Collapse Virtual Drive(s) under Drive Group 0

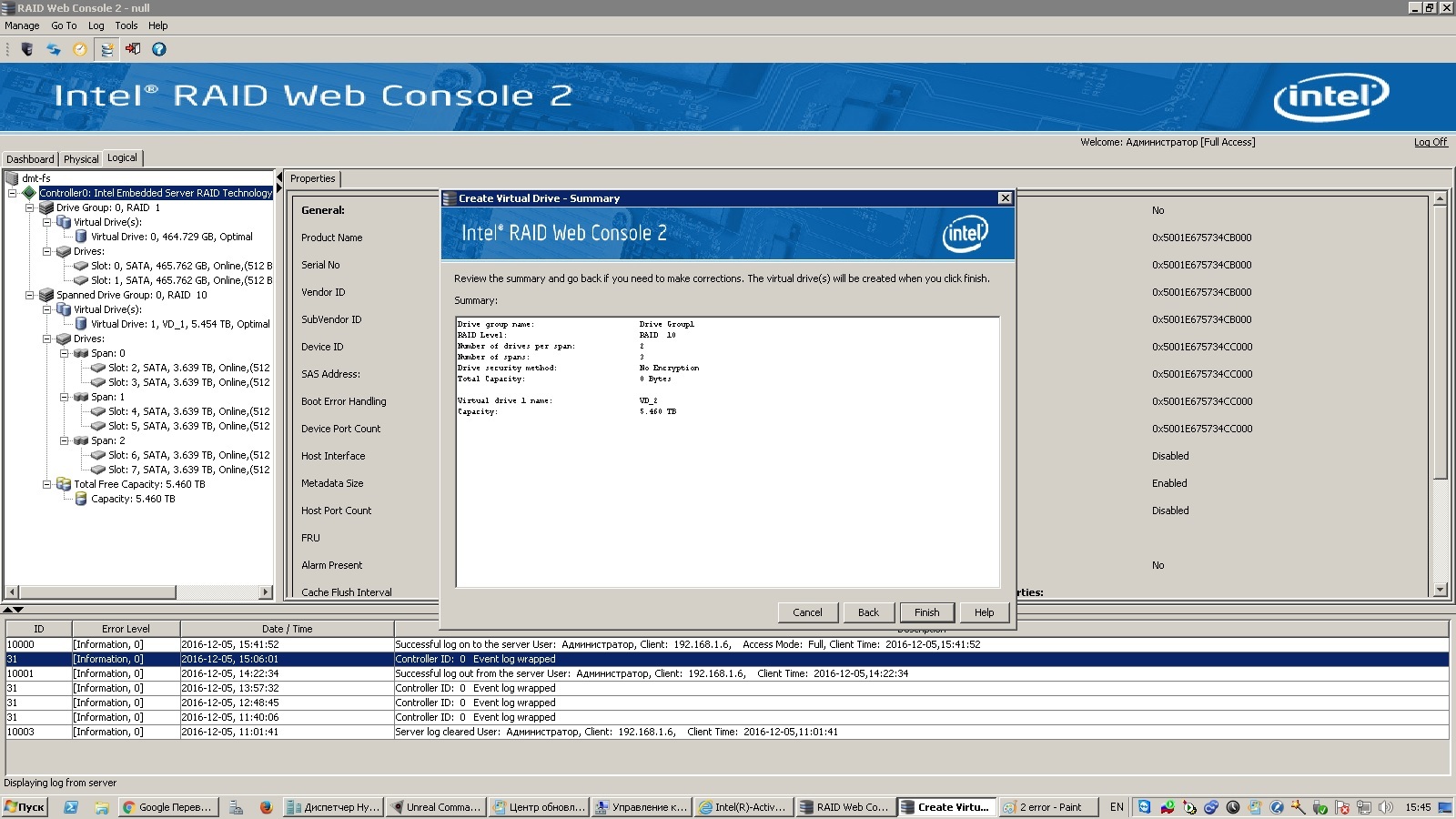46,222
